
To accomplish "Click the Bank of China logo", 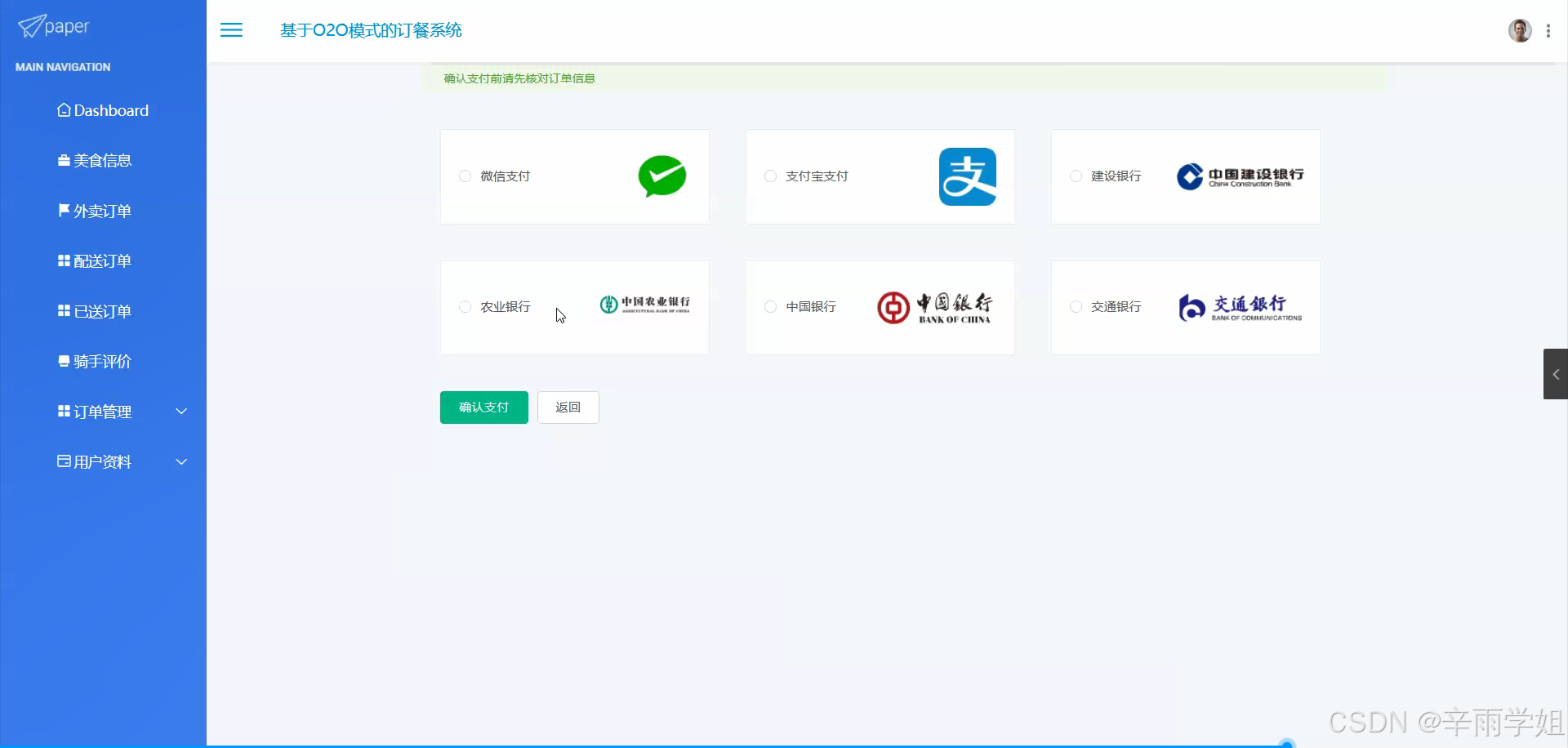I will point(934,308).
